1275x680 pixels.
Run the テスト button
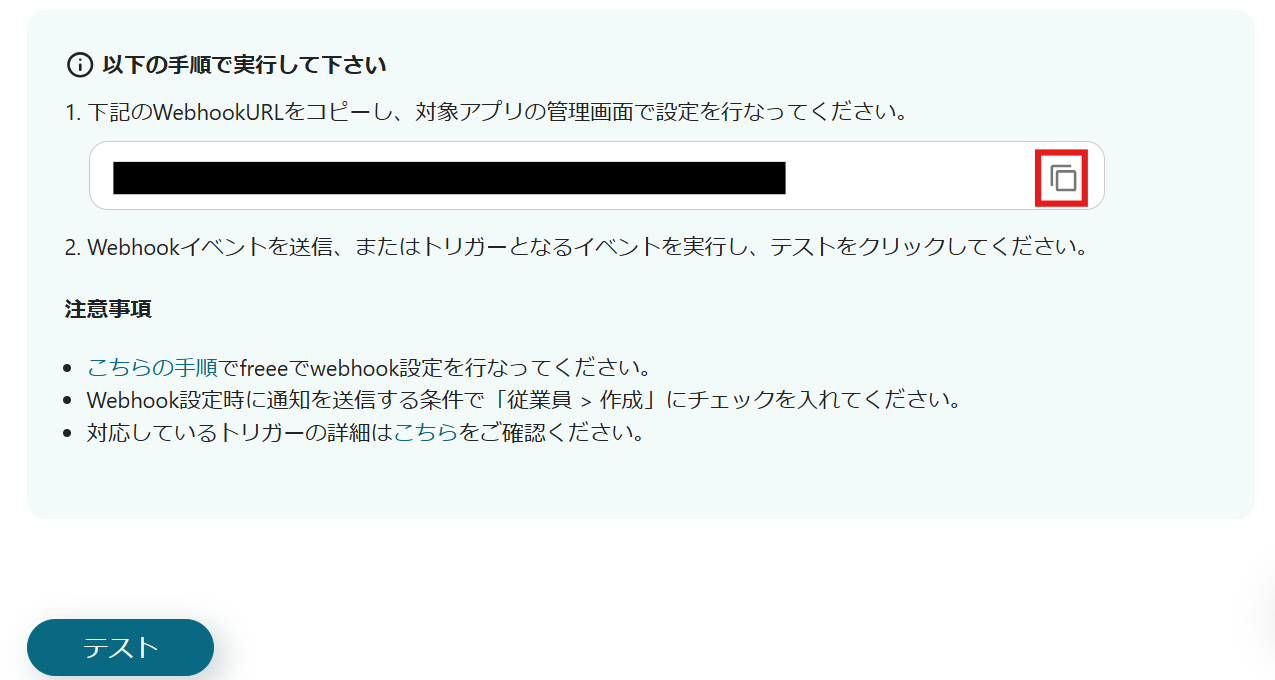coord(120,647)
